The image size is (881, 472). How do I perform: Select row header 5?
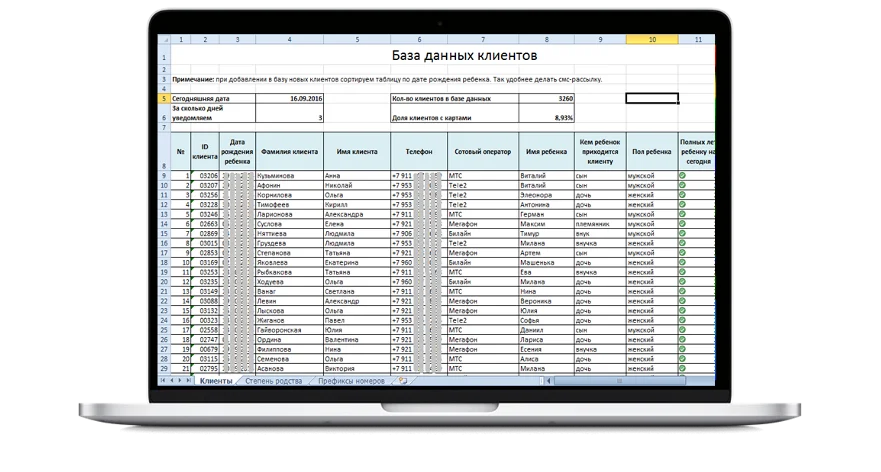pos(164,99)
